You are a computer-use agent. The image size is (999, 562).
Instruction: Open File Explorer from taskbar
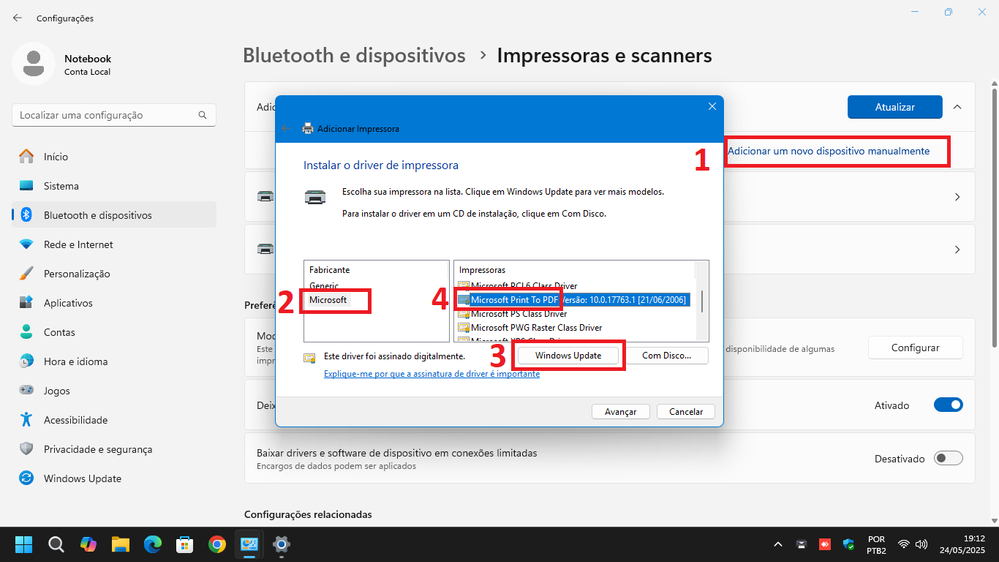coord(120,545)
